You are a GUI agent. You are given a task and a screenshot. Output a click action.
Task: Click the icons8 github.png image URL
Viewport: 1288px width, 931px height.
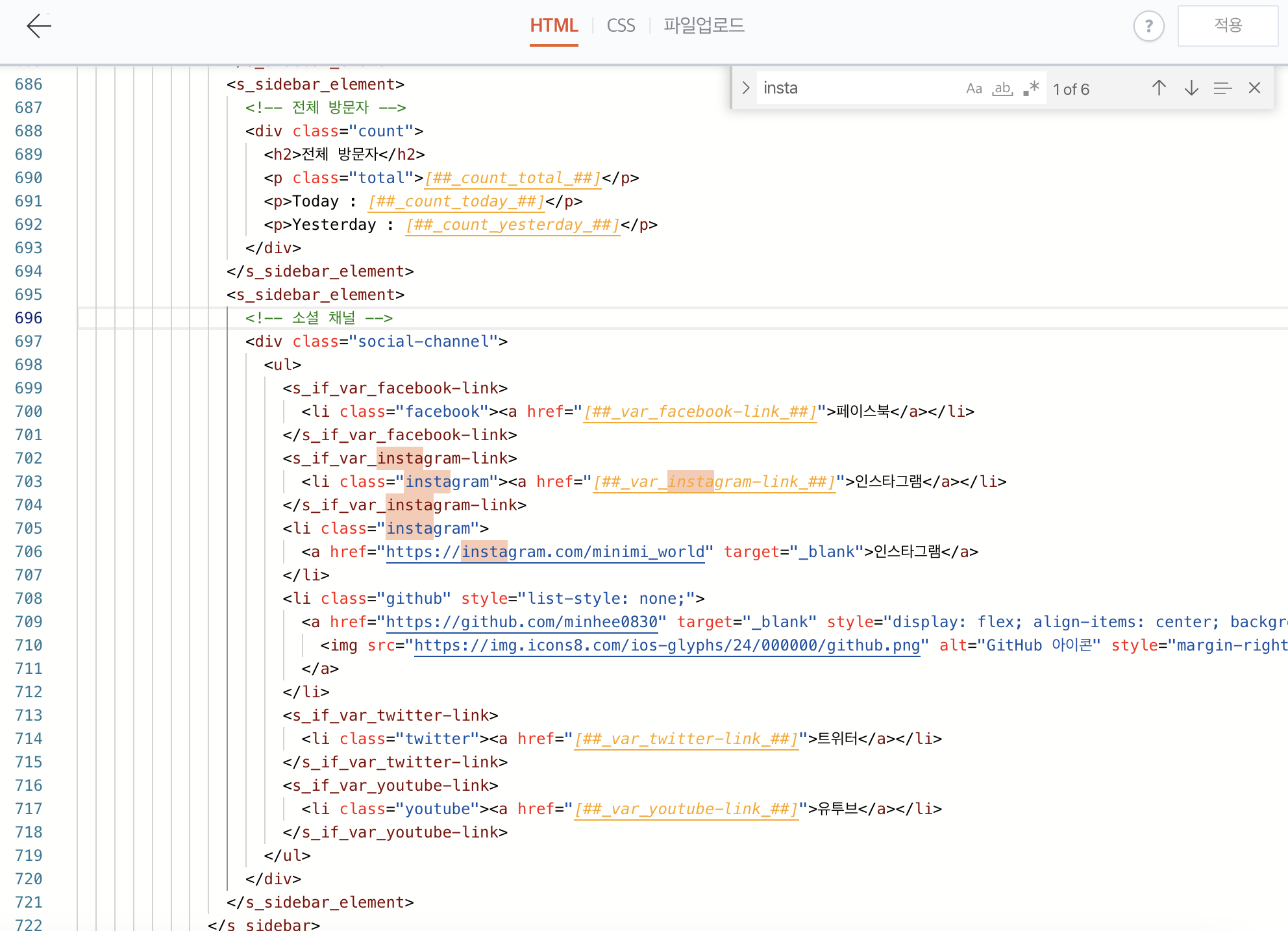point(667,645)
